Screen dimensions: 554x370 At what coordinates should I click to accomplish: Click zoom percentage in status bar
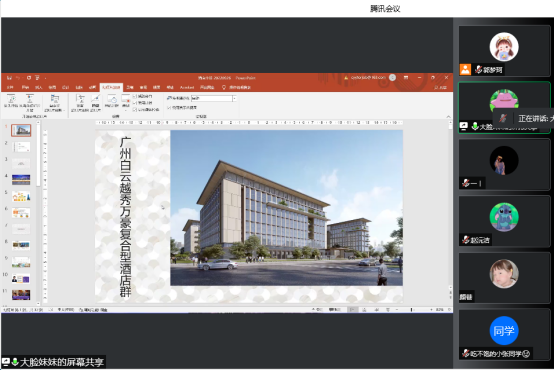pos(440,310)
